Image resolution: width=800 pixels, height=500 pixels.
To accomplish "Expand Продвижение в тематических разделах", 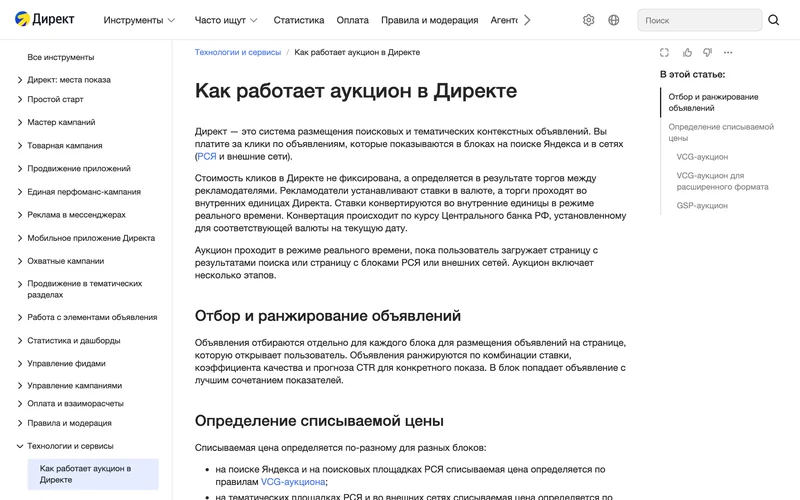I will tap(80, 289).
